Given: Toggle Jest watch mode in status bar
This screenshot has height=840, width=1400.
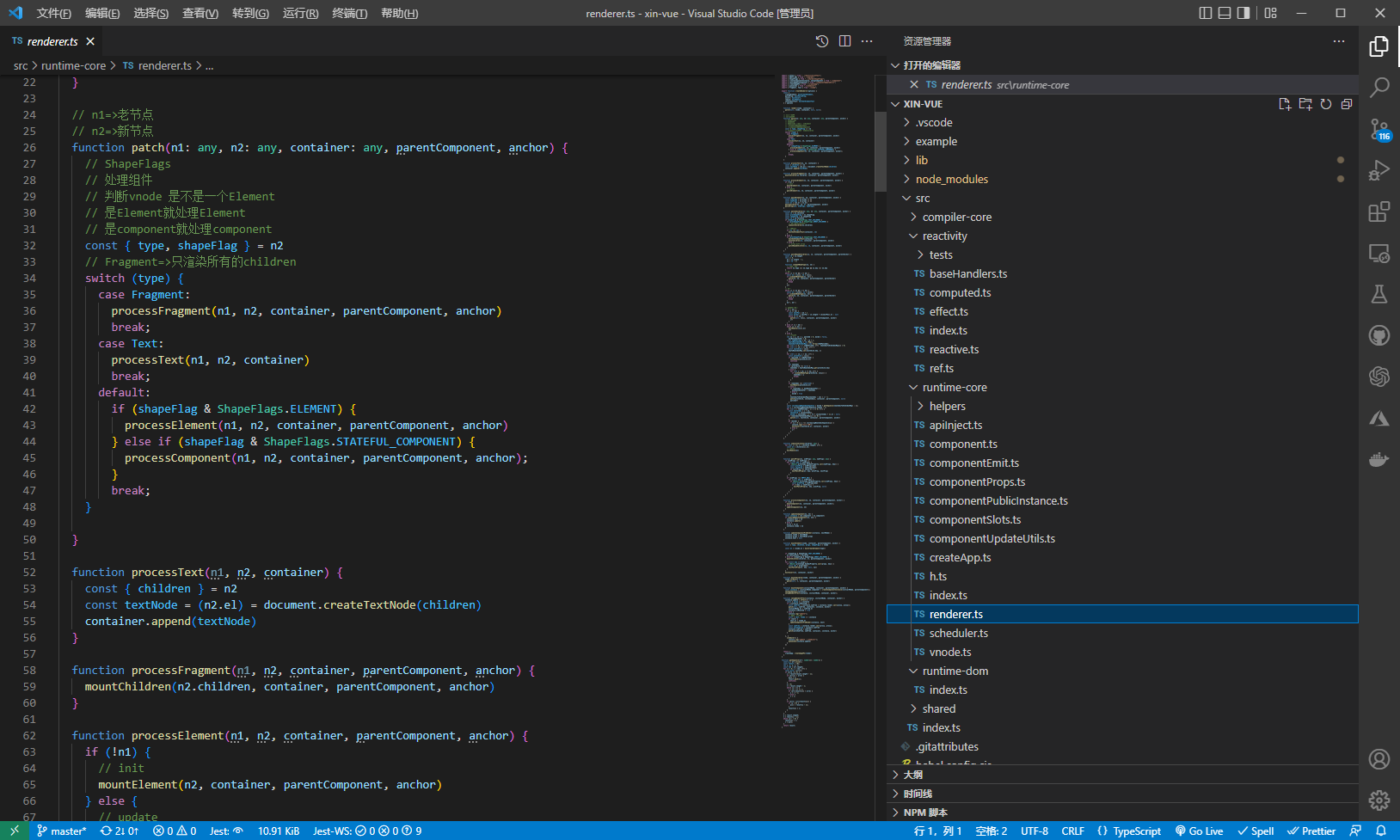Looking at the screenshot, I should 227,831.
